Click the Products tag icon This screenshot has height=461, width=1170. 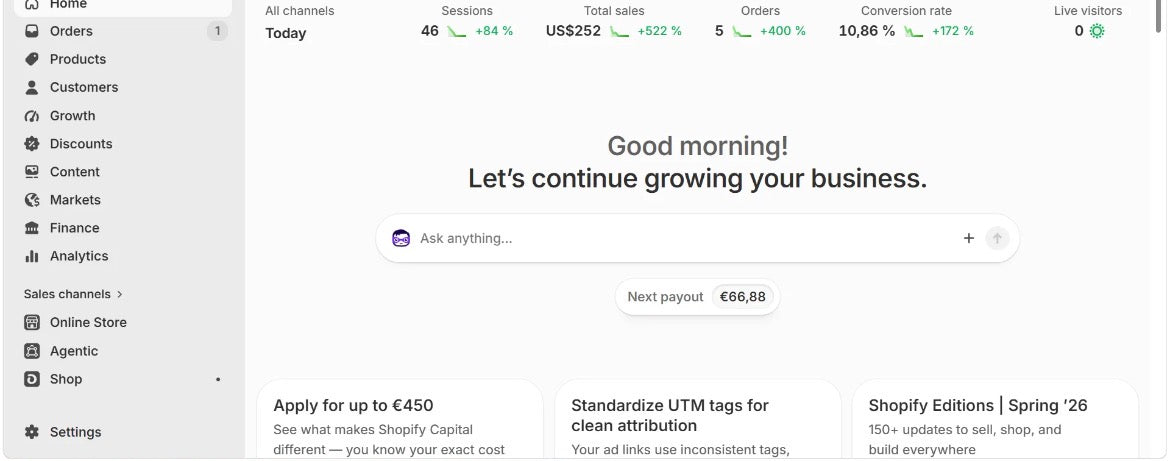pos(31,59)
